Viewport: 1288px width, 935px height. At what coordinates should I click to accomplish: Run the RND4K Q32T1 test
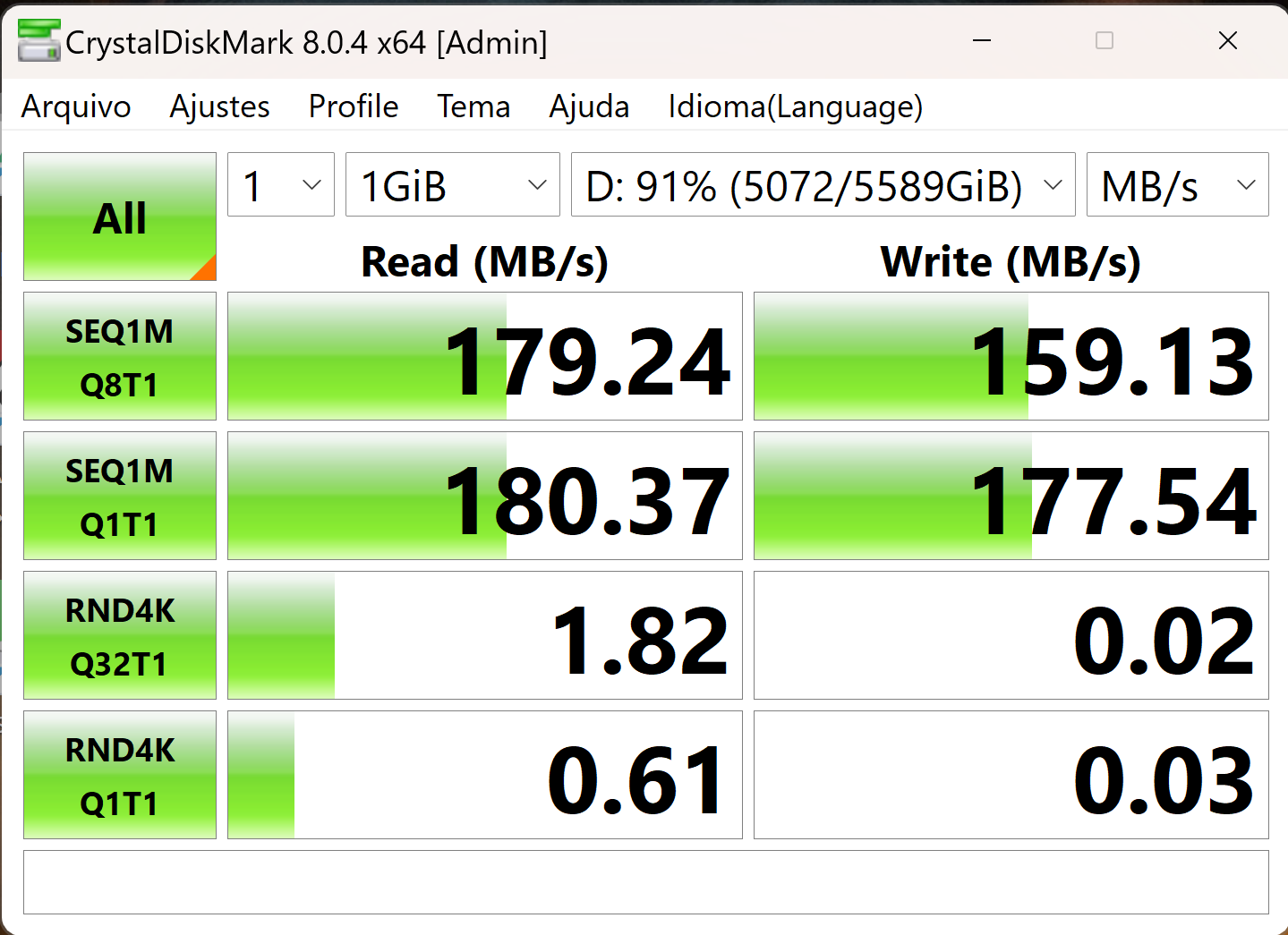(x=120, y=635)
